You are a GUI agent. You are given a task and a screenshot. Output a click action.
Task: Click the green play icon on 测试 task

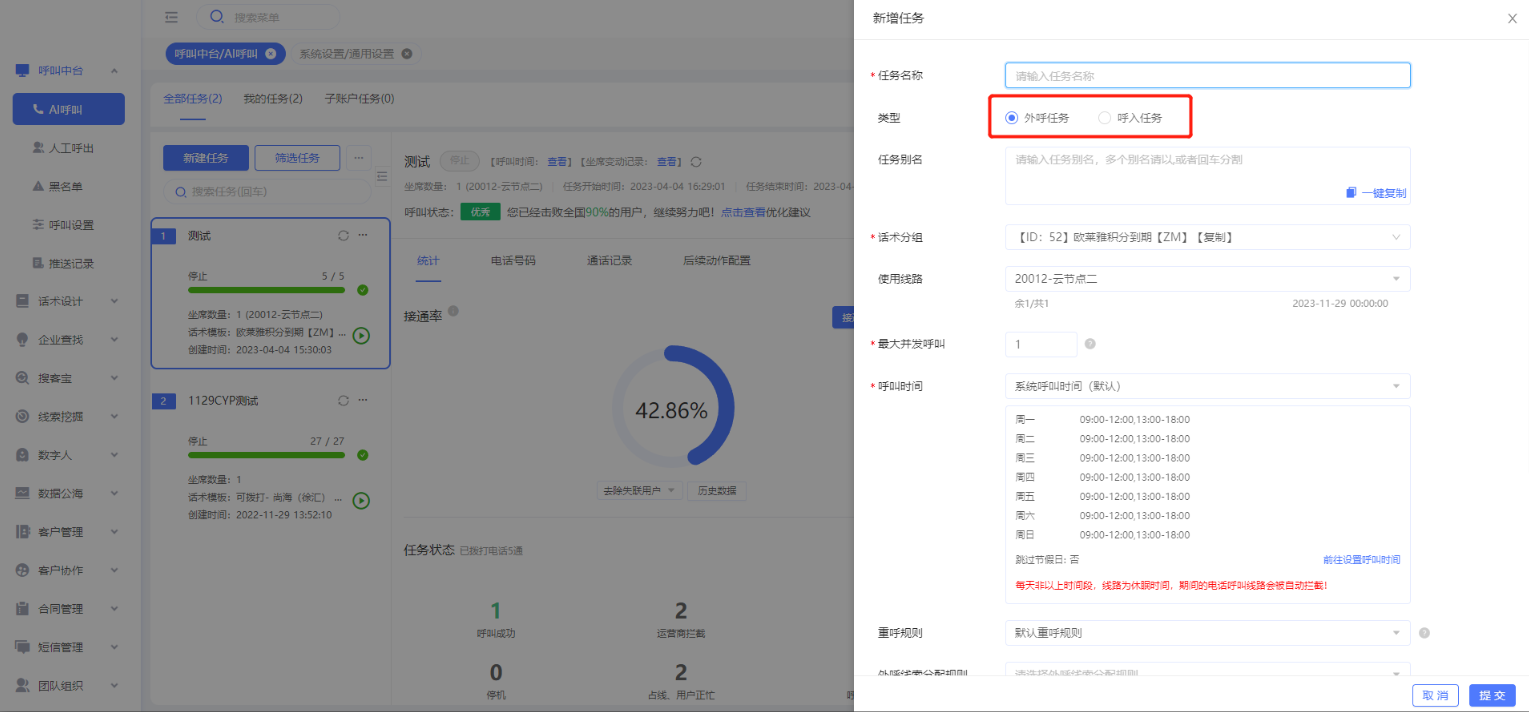click(361, 336)
